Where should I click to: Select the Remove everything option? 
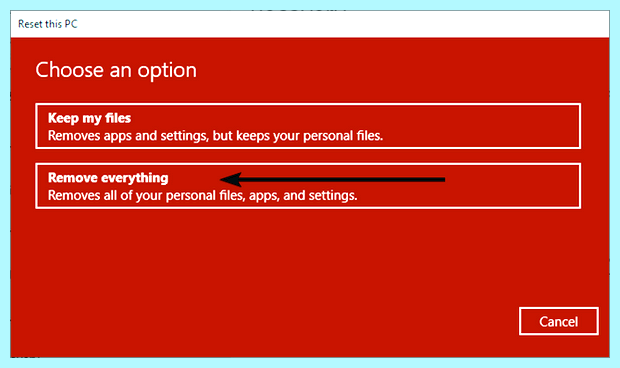[x=308, y=186]
